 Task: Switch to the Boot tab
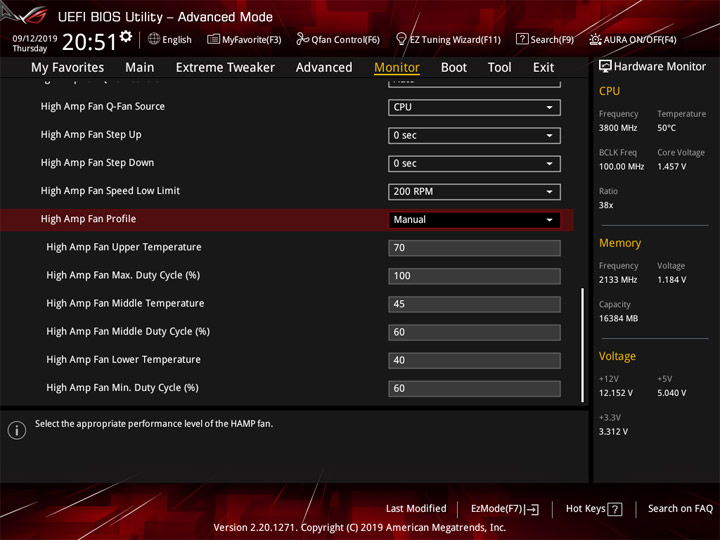[x=454, y=68]
